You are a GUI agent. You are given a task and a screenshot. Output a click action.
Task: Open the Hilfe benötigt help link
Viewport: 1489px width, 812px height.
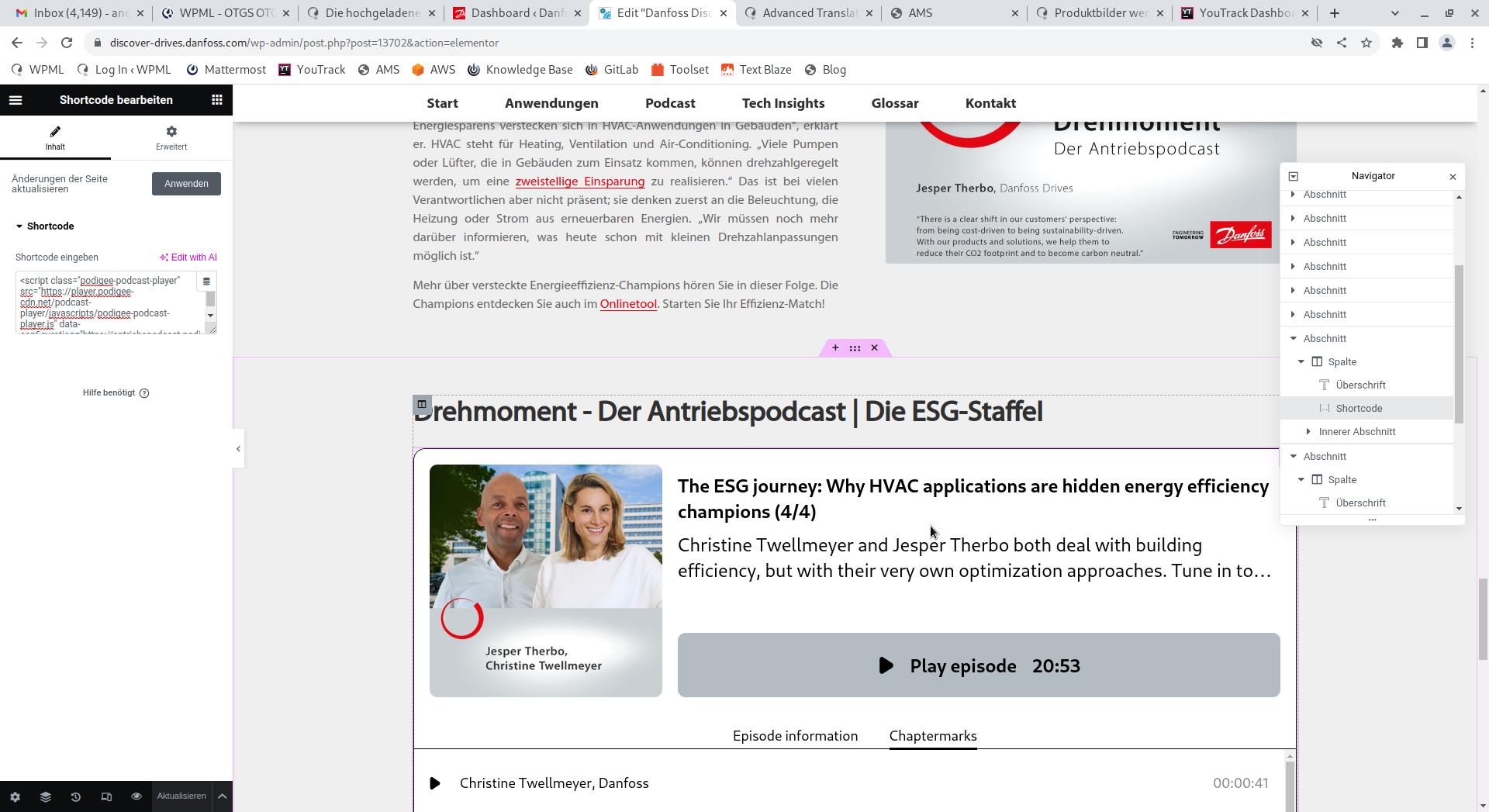[116, 393]
